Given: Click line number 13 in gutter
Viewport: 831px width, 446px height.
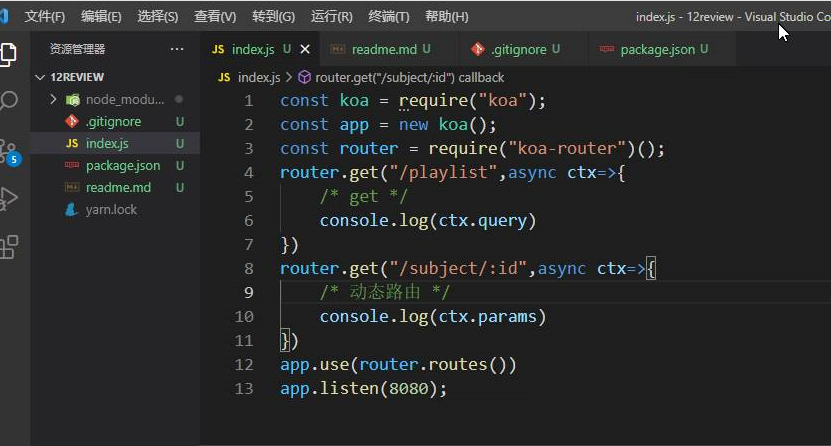Looking at the screenshot, I should tap(244, 389).
